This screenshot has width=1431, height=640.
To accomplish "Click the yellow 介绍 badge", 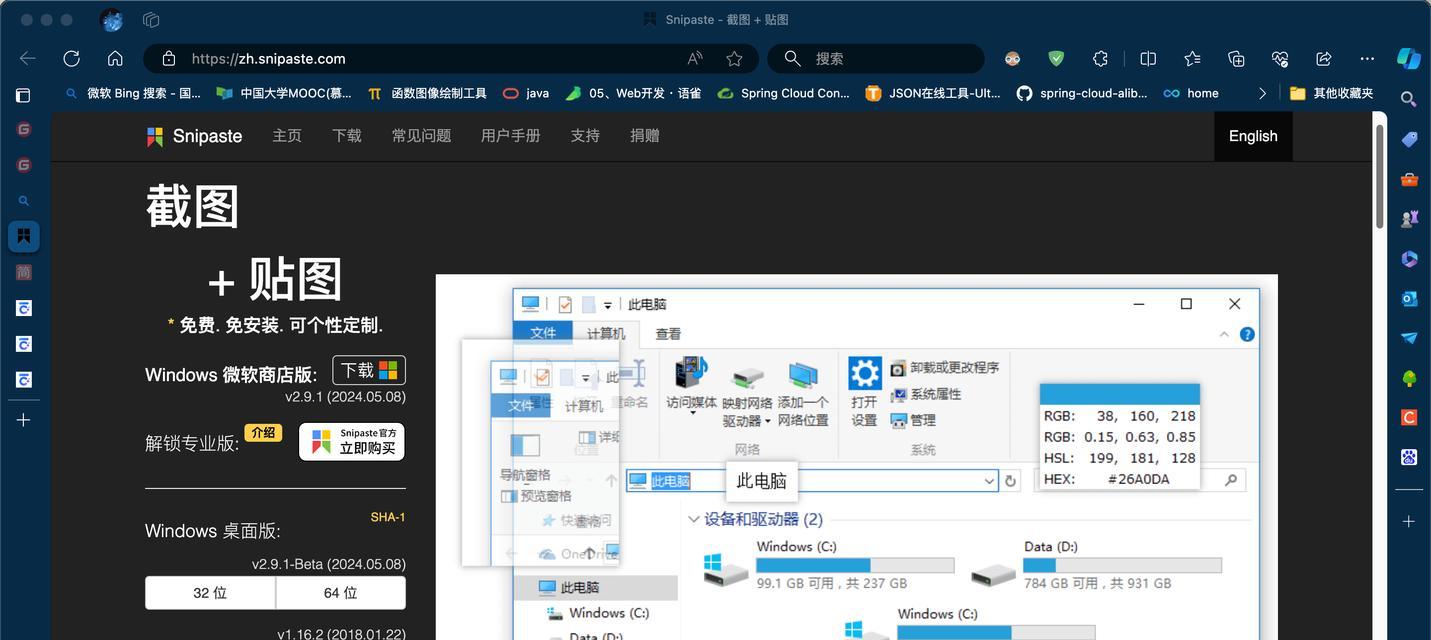I will (x=263, y=433).
